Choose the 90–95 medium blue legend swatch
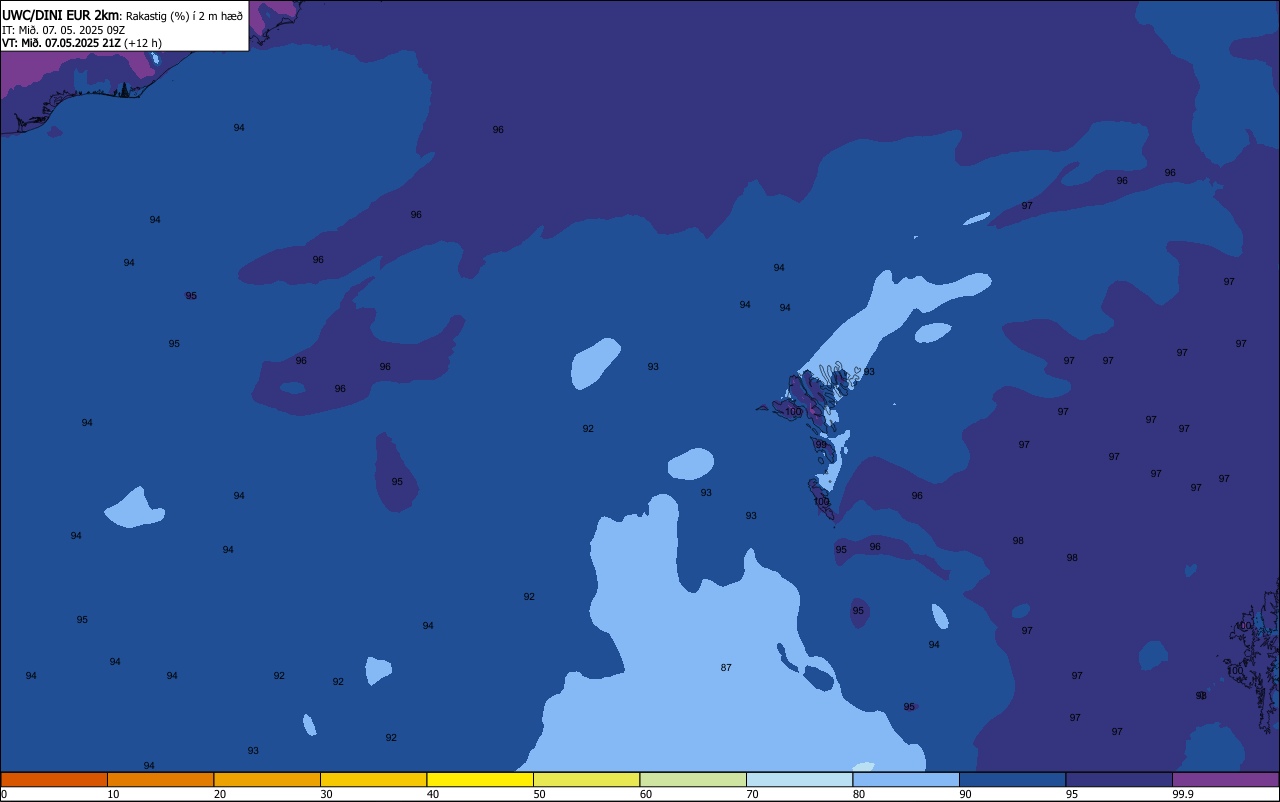Viewport: 1280px width, 802px height. click(1012, 779)
